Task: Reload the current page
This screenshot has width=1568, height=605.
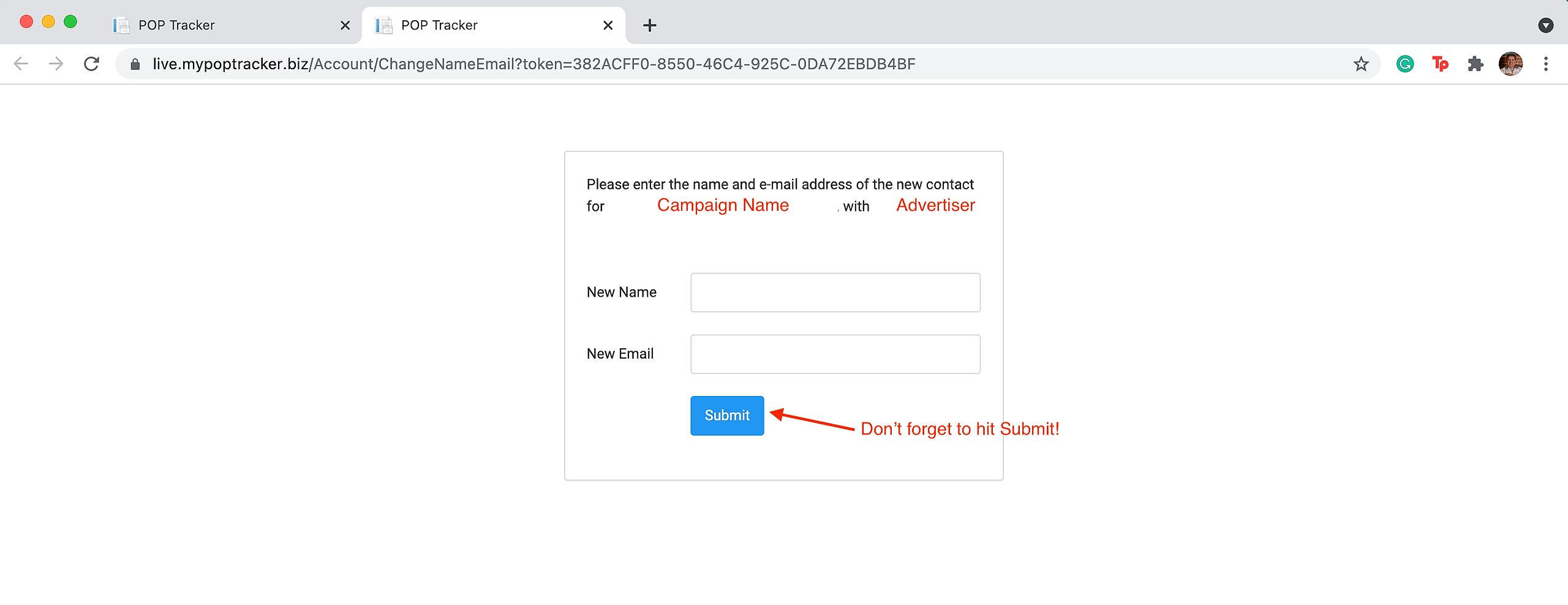Action: (91, 64)
